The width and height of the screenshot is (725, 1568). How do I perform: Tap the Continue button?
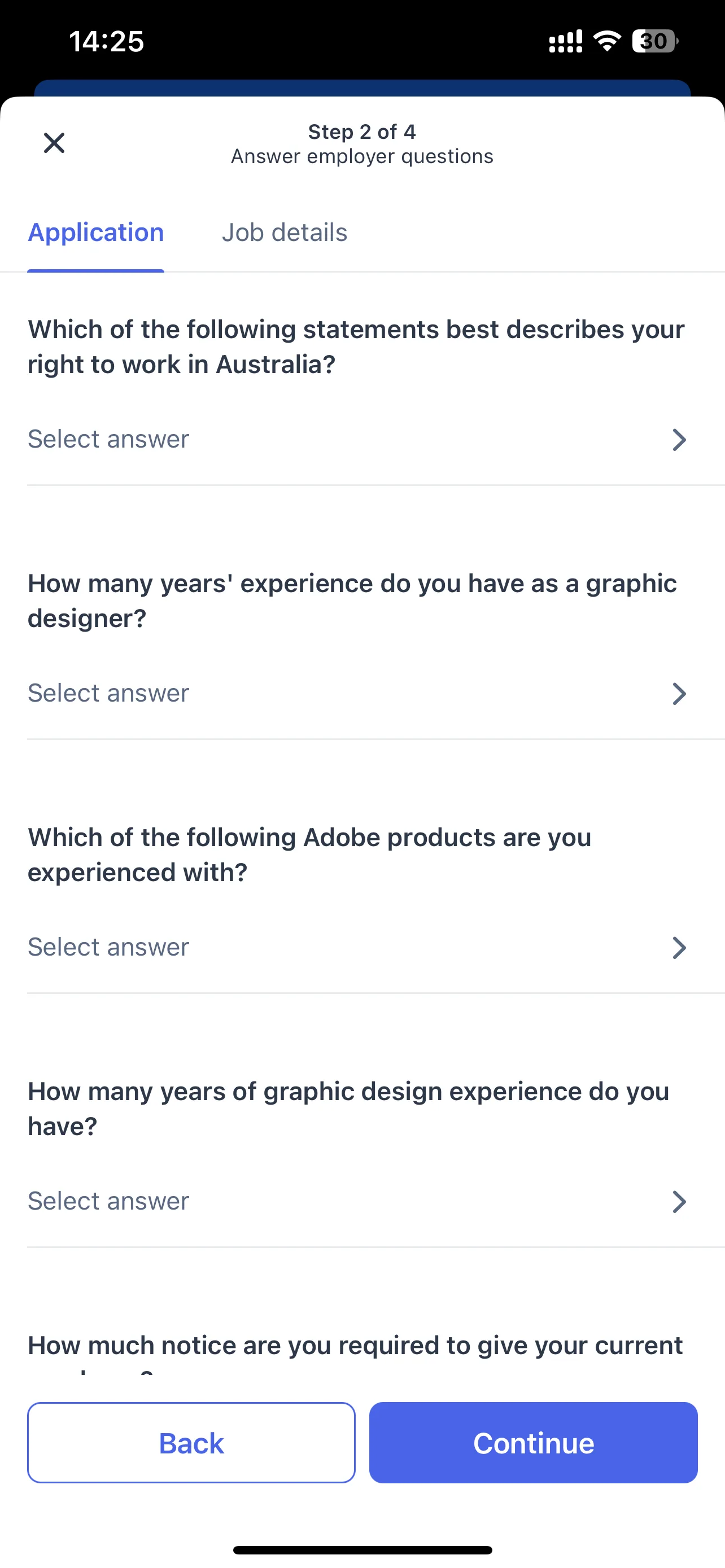[x=533, y=1443]
